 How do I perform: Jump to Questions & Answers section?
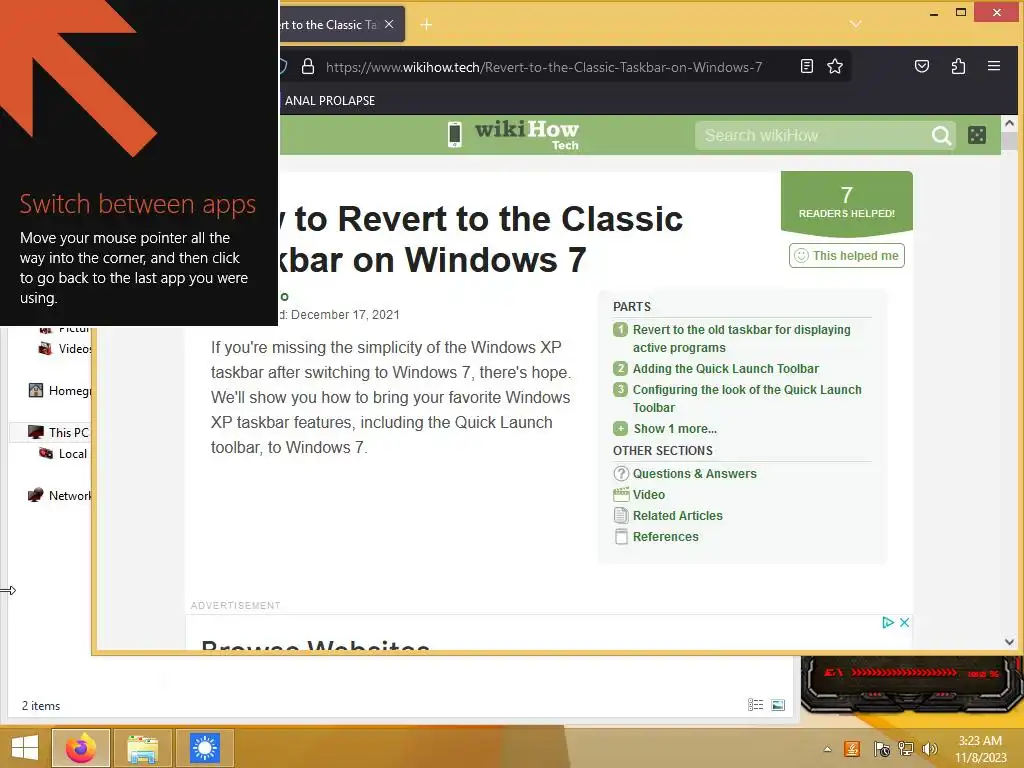(694, 473)
